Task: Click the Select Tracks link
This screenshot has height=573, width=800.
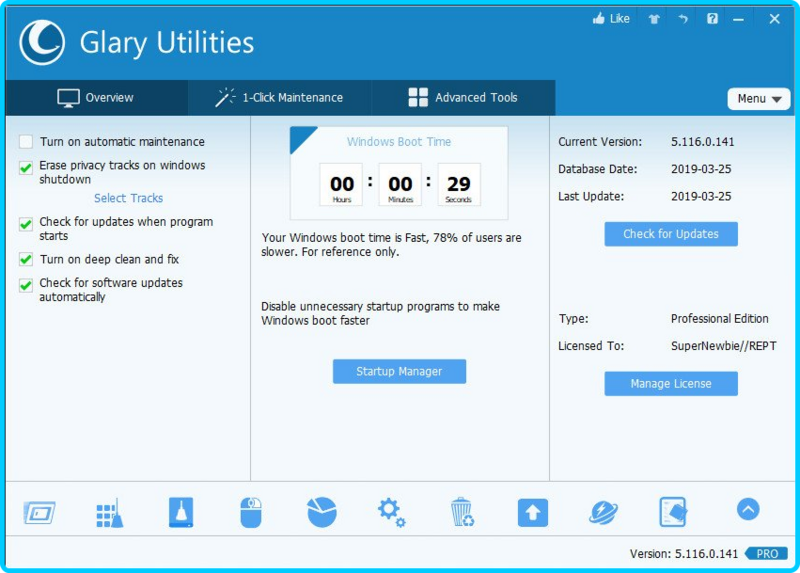Action: point(129,198)
